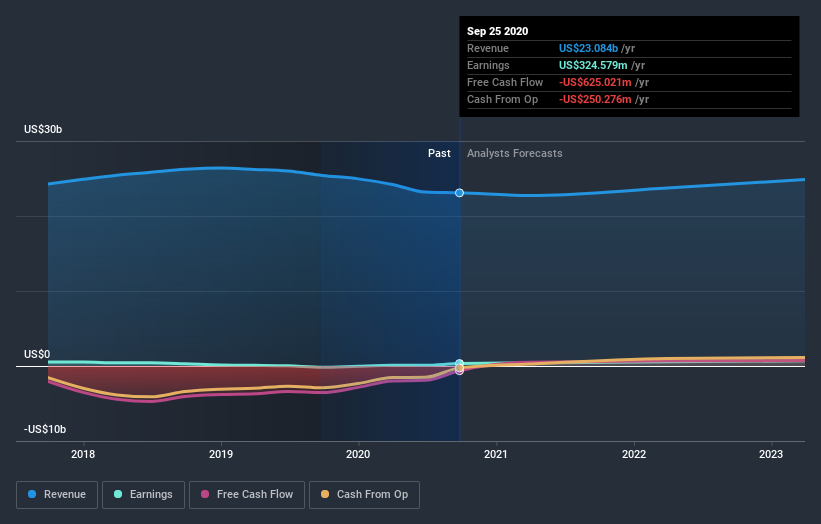
Task: Click the 'Past' label on chart
Action: tap(439, 153)
